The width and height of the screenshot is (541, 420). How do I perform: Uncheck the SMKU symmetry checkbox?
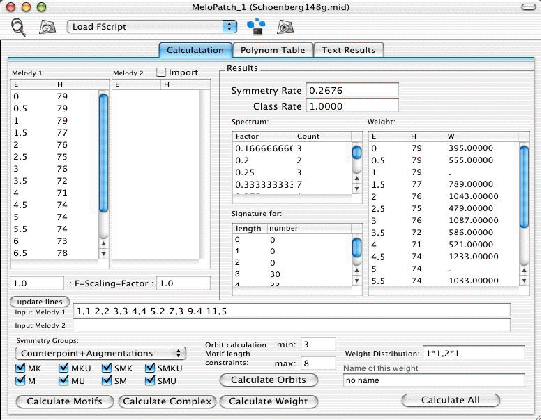150,368
